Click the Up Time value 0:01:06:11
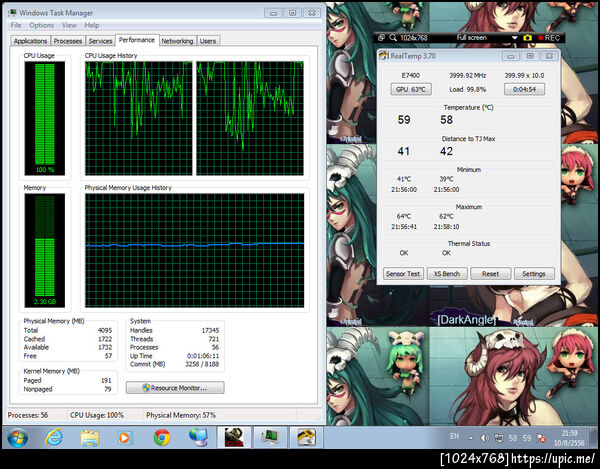This screenshot has height=469, width=600. tap(203, 356)
